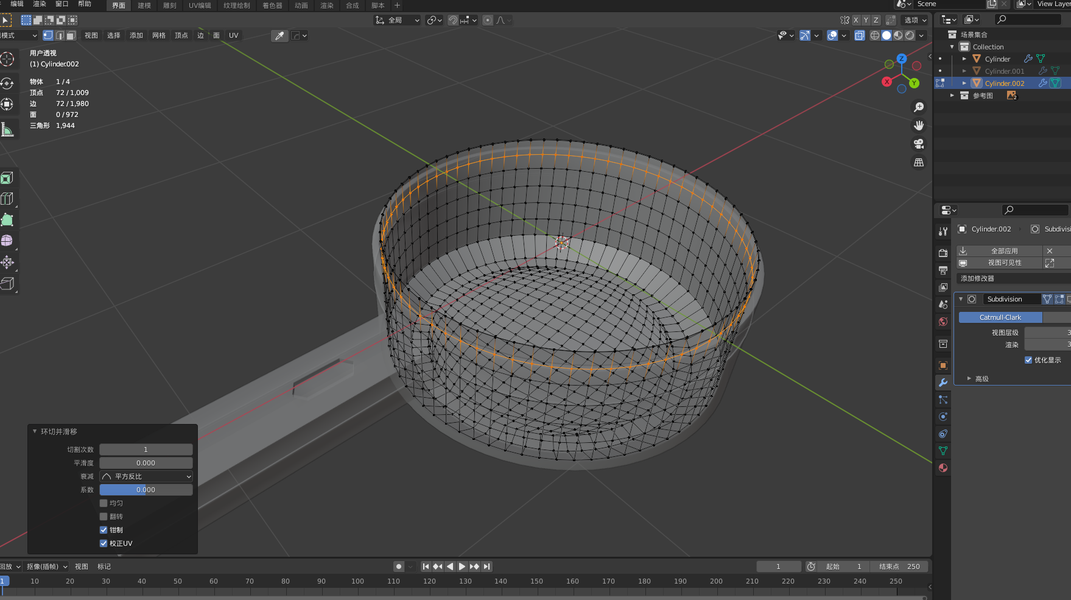Open the Material properties tab icon

(x=943, y=468)
